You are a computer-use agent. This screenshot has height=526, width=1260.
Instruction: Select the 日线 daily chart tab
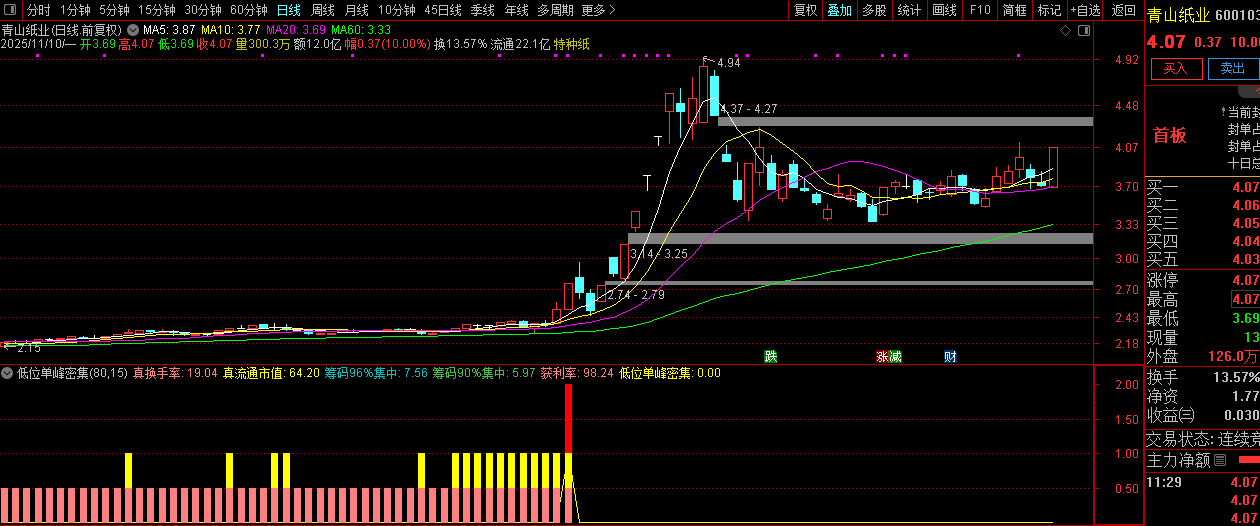pos(289,10)
